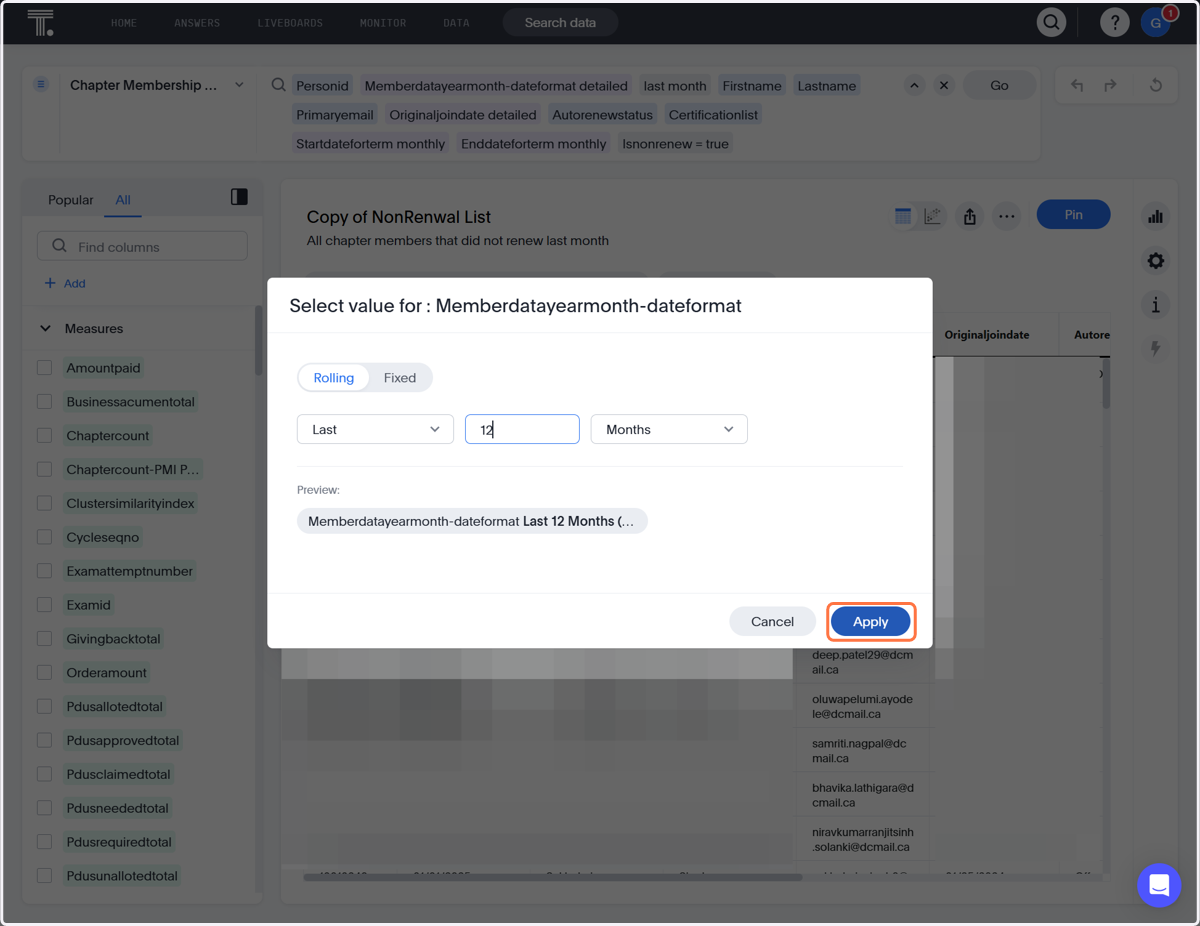Collapse the Measures section
Viewport: 1200px width, 926px height.
45,328
